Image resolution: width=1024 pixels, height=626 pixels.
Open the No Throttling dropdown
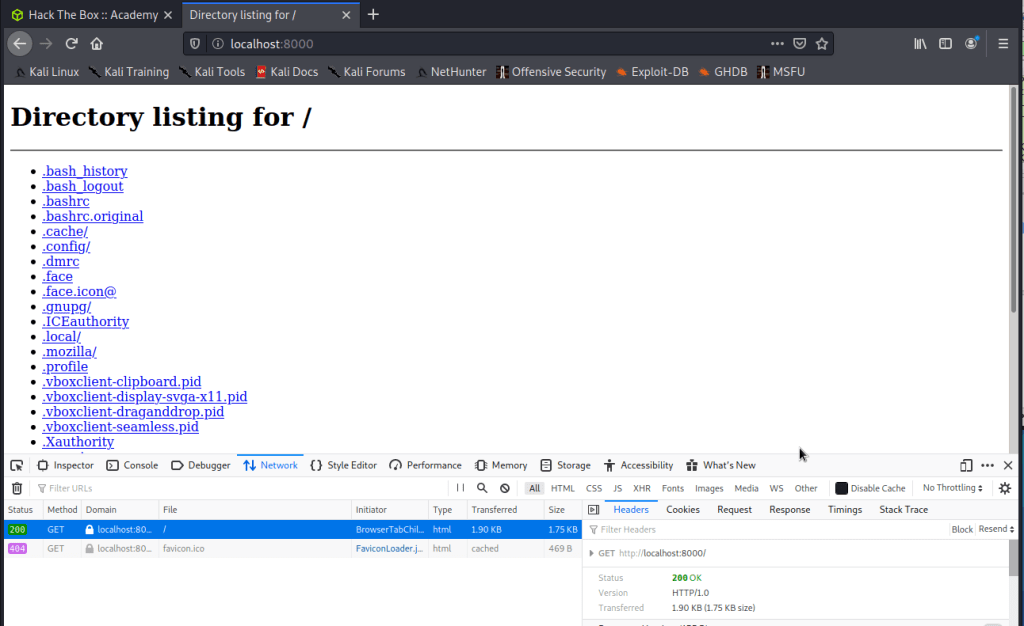[x=951, y=488]
